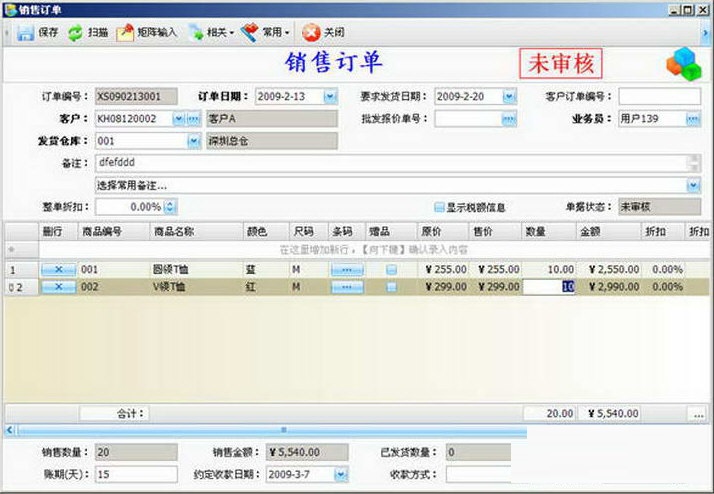Open the Related (相关) toolbar menu
This screenshot has width=714, height=494.
pyautogui.click(x=211, y=33)
